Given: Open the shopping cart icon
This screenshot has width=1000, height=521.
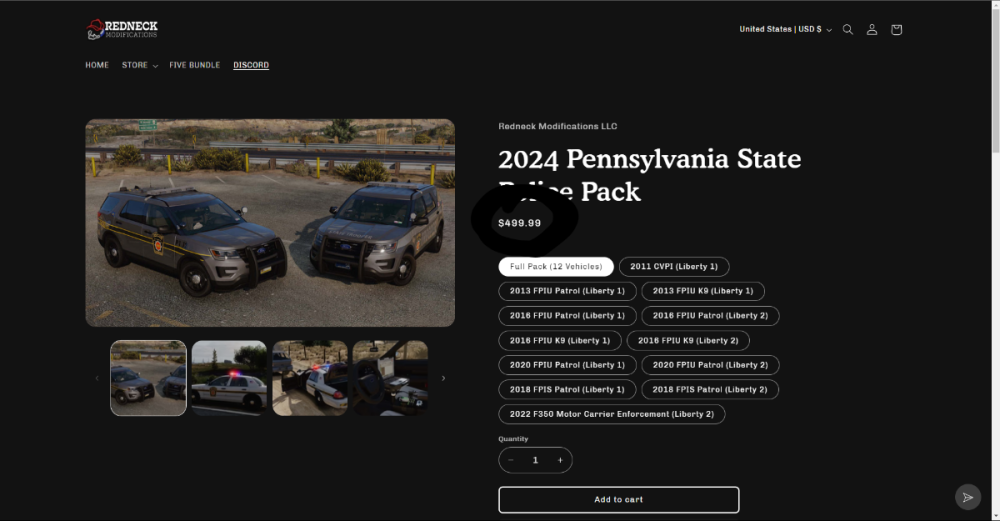Looking at the screenshot, I should click(896, 29).
